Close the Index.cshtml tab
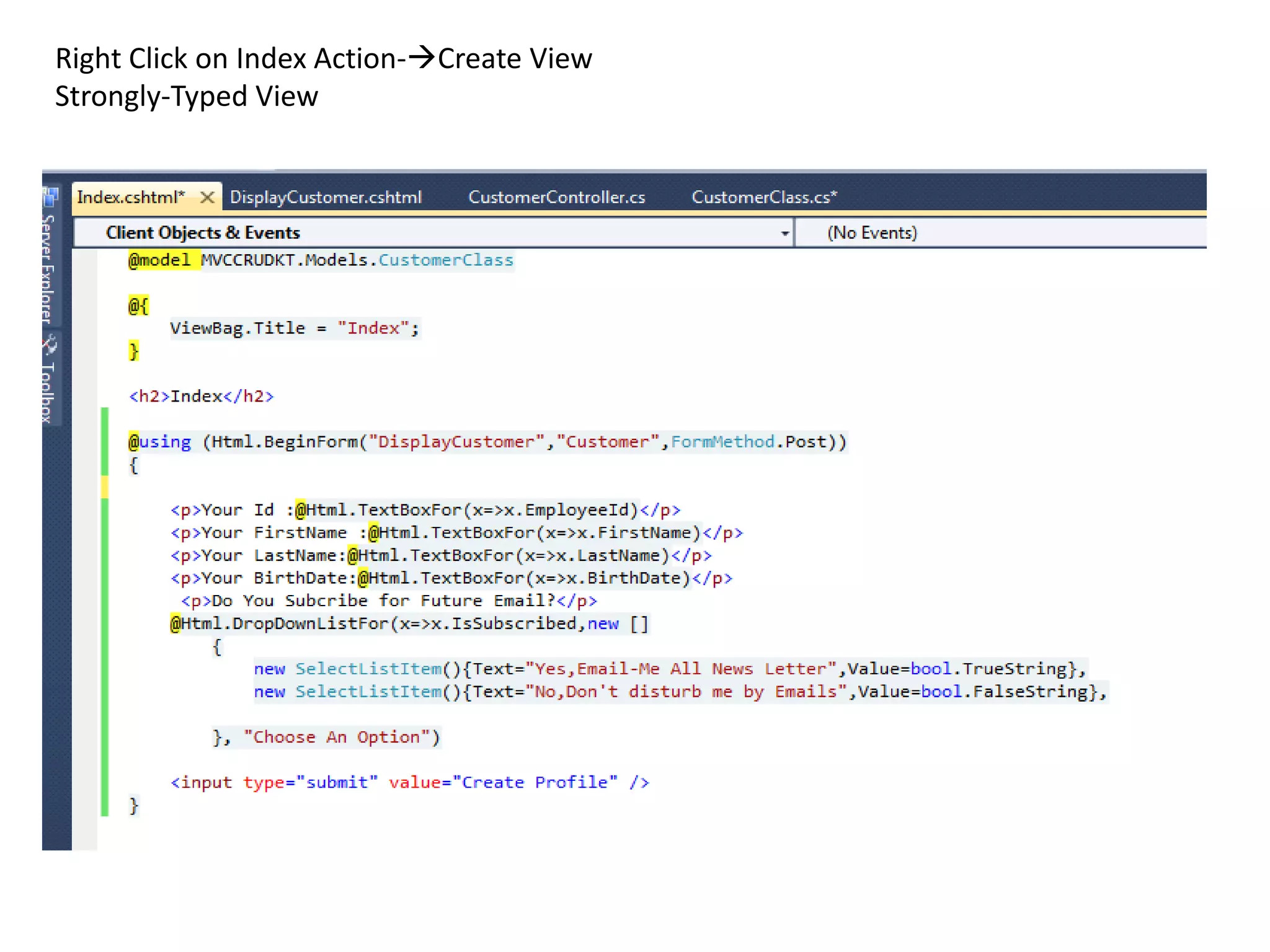Viewport: 1270px width, 952px height. (208, 198)
